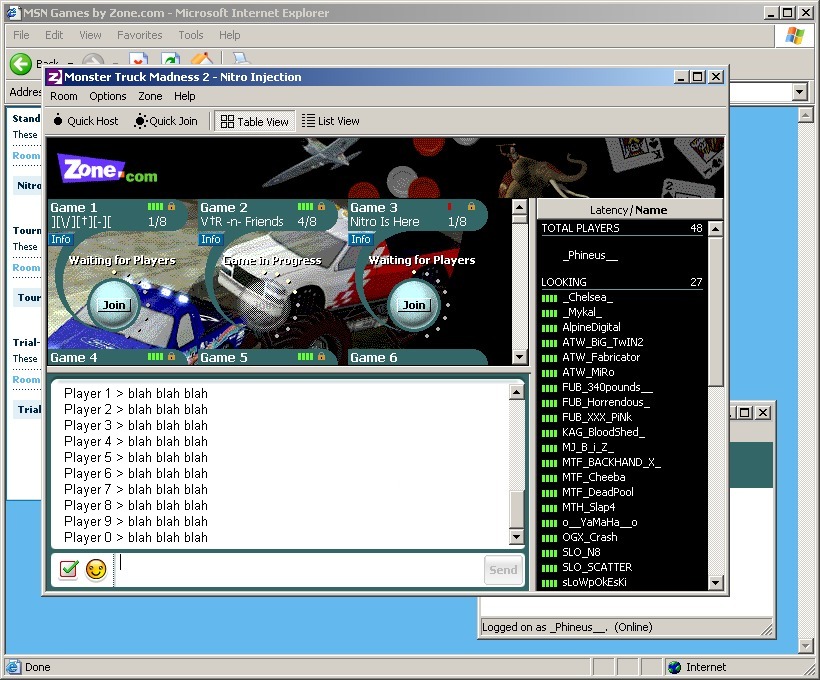Switch to Table View
The image size is (820, 680).
pyautogui.click(x=255, y=121)
